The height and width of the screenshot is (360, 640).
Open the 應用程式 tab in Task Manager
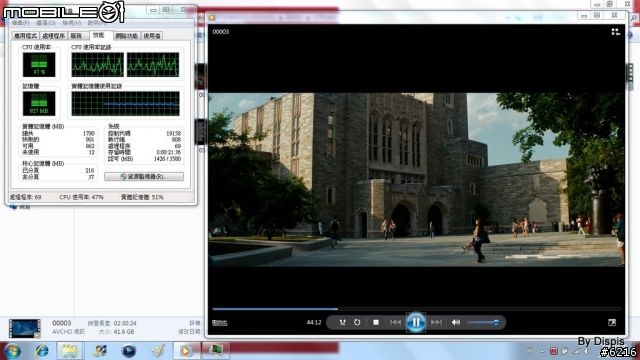pyautogui.click(x=26, y=36)
